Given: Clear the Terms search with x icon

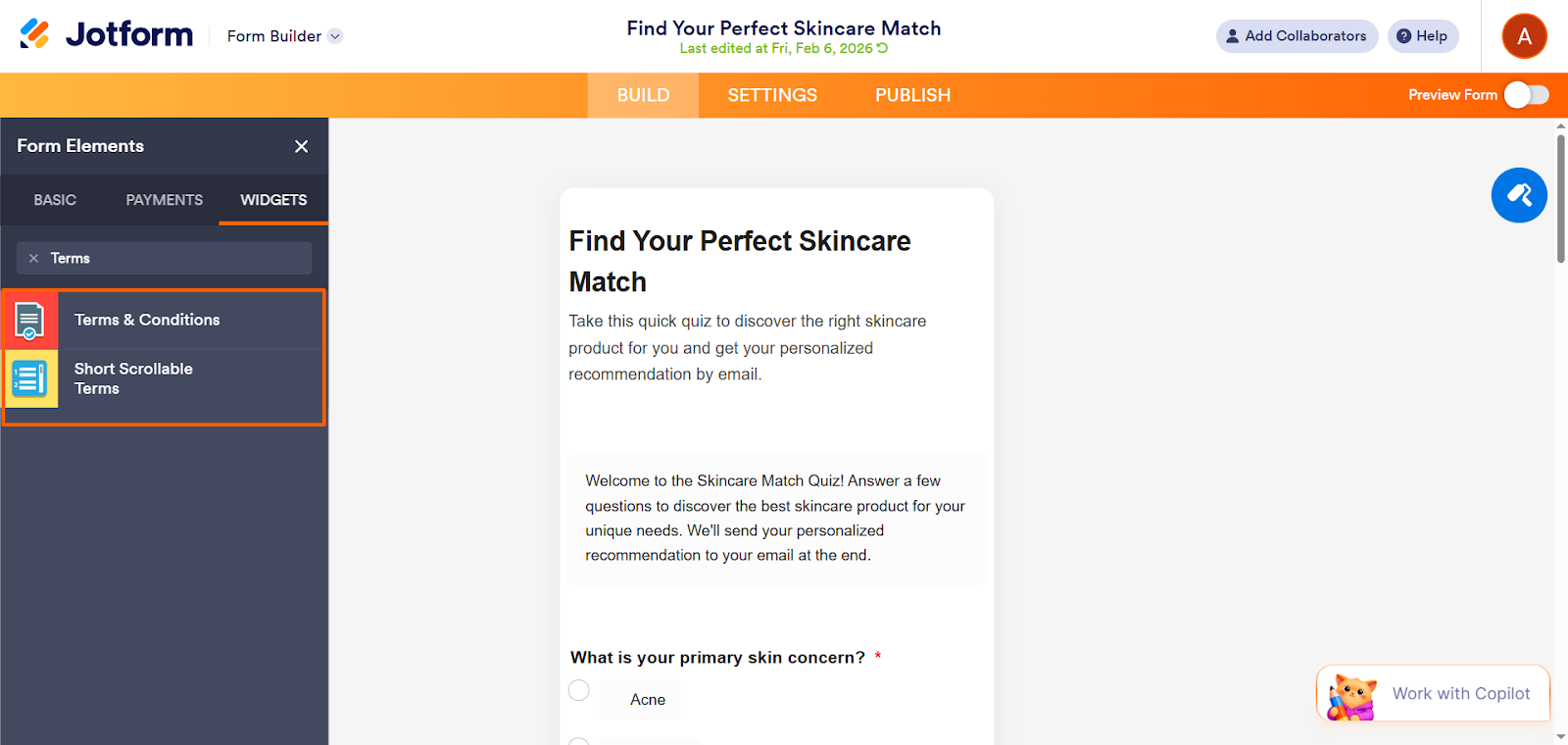Looking at the screenshot, I should [x=33, y=258].
